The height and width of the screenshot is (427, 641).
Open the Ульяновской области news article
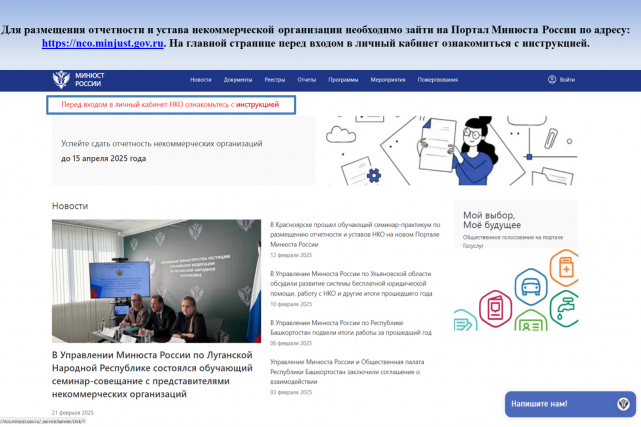click(351, 284)
